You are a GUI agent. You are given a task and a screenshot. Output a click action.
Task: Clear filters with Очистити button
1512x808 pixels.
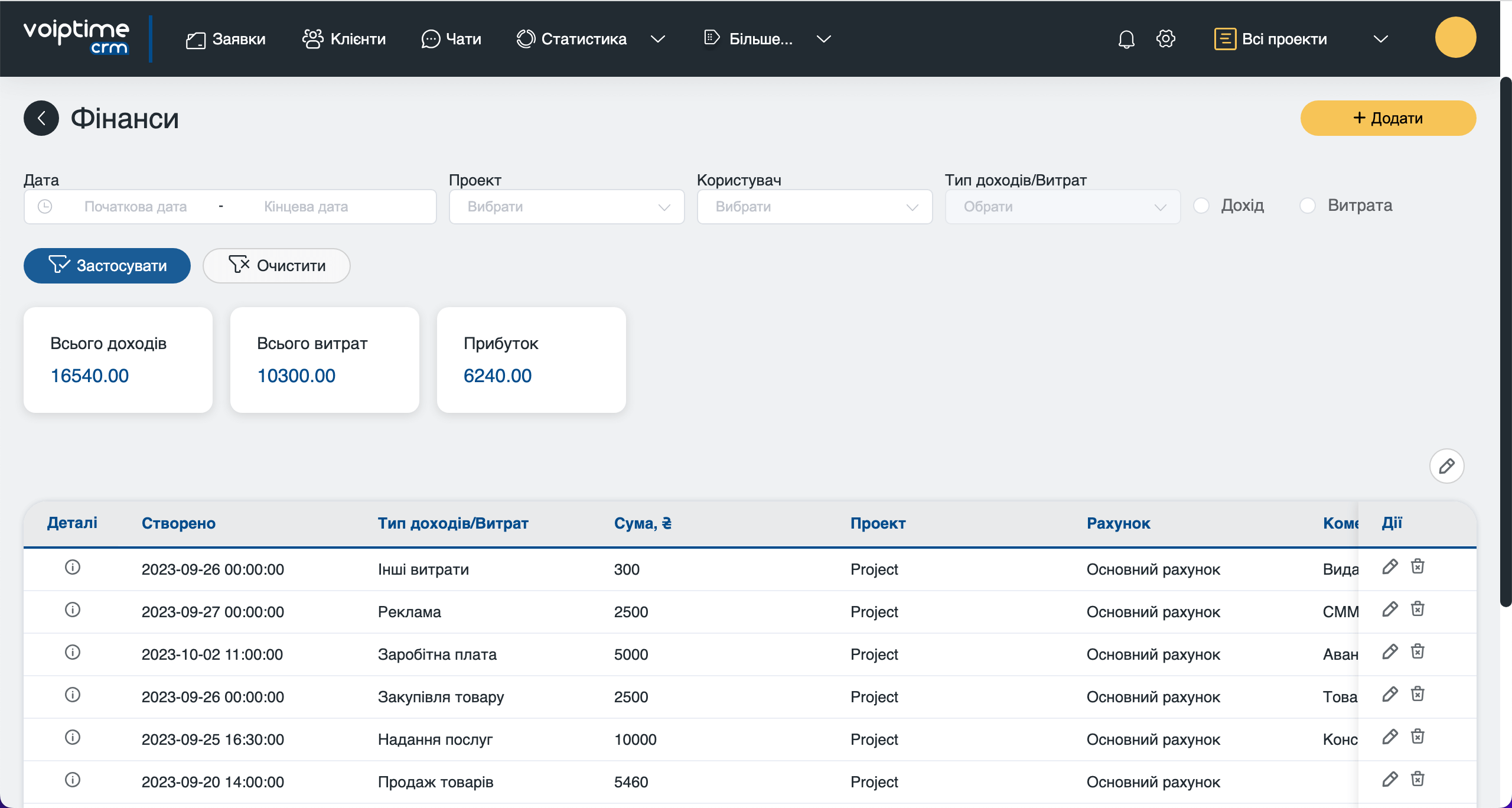click(276, 266)
